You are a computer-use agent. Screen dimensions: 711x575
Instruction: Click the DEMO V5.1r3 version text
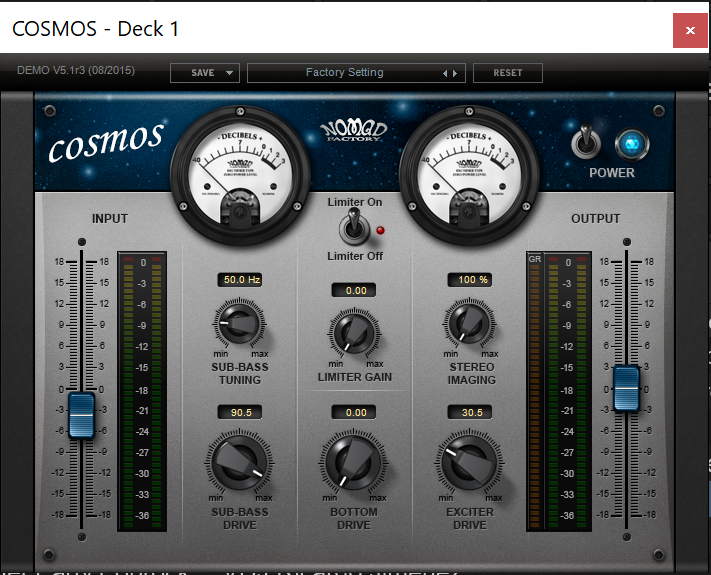point(76,70)
